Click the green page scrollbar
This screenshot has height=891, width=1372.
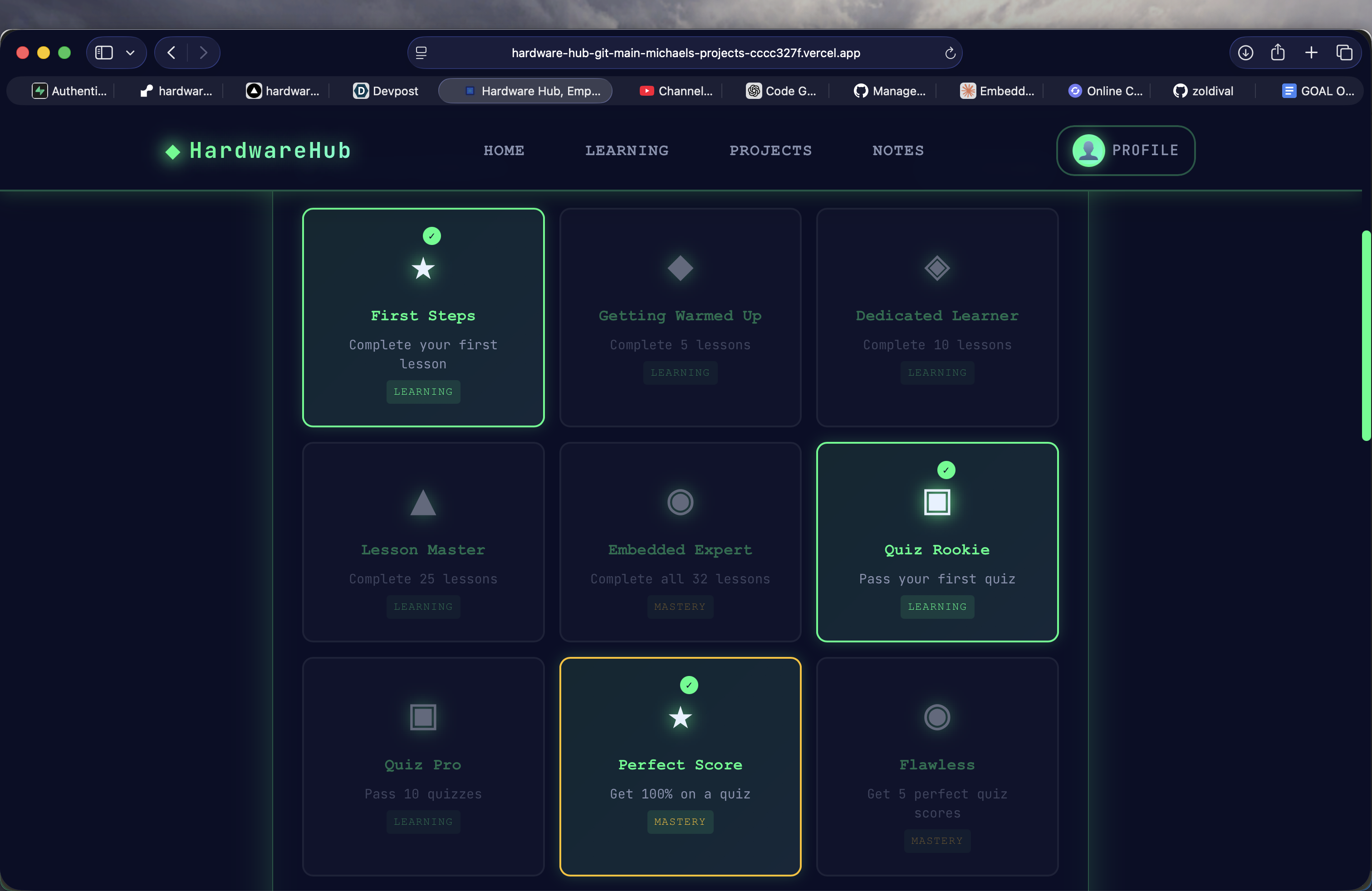click(x=1366, y=335)
